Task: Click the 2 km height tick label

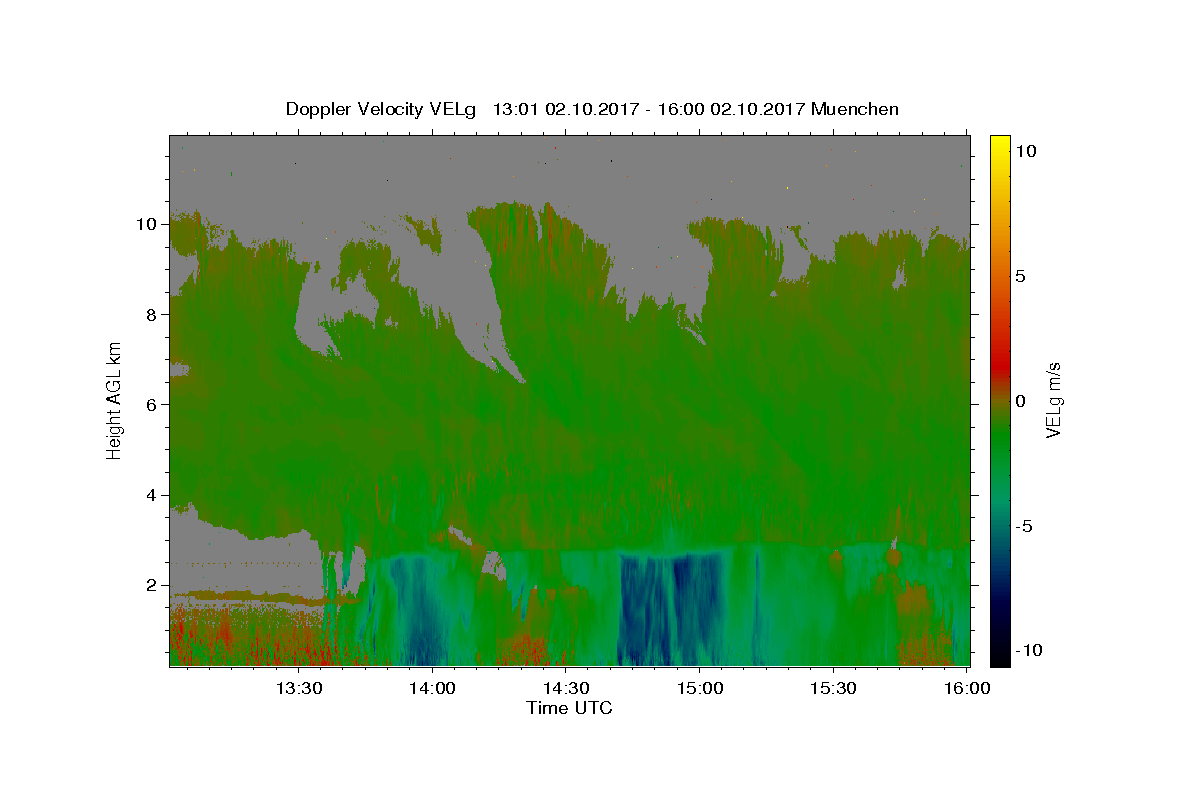Action: click(x=152, y=585)
